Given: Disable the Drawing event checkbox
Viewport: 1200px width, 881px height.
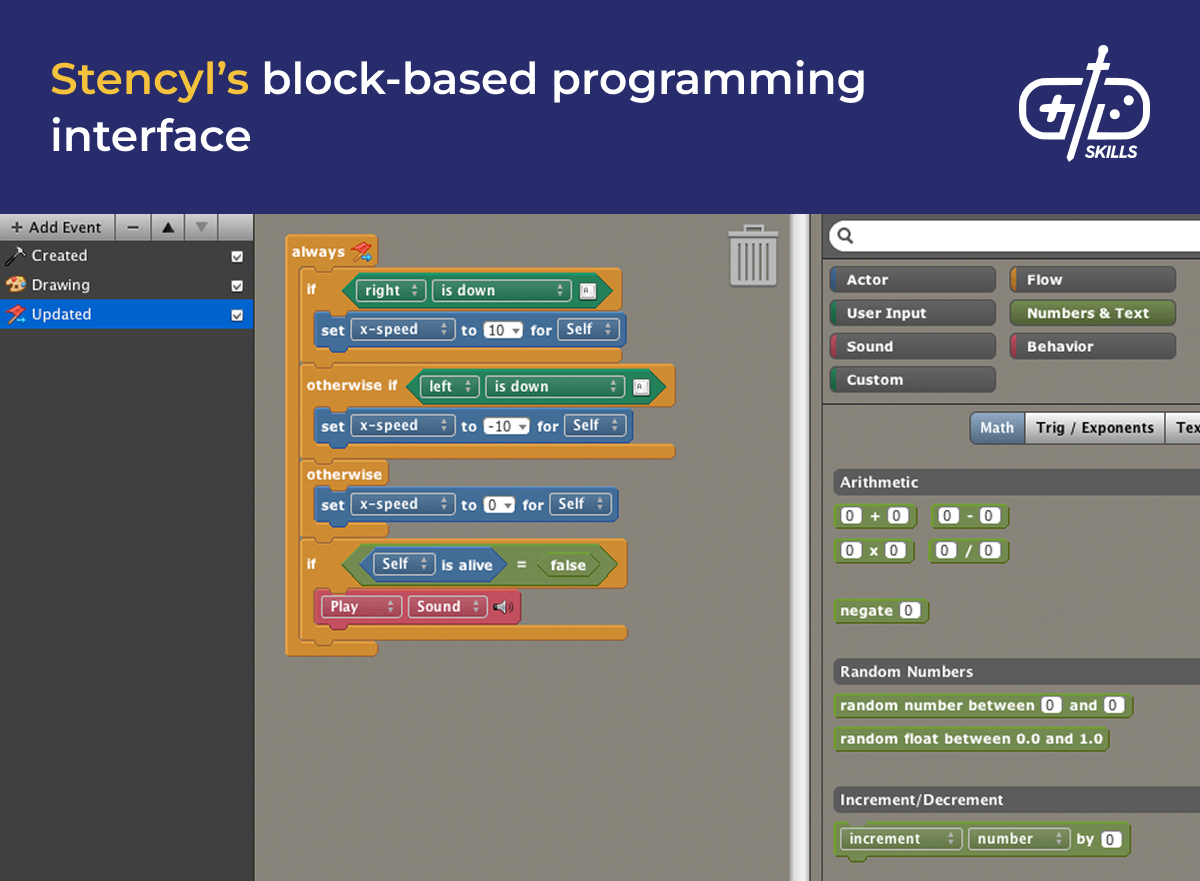Looking at the screenshot, I should pos(236,285).
